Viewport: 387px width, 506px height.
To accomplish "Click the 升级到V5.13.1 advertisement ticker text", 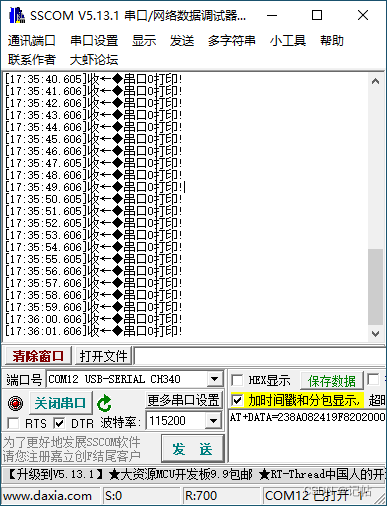I will coord(55,474).
